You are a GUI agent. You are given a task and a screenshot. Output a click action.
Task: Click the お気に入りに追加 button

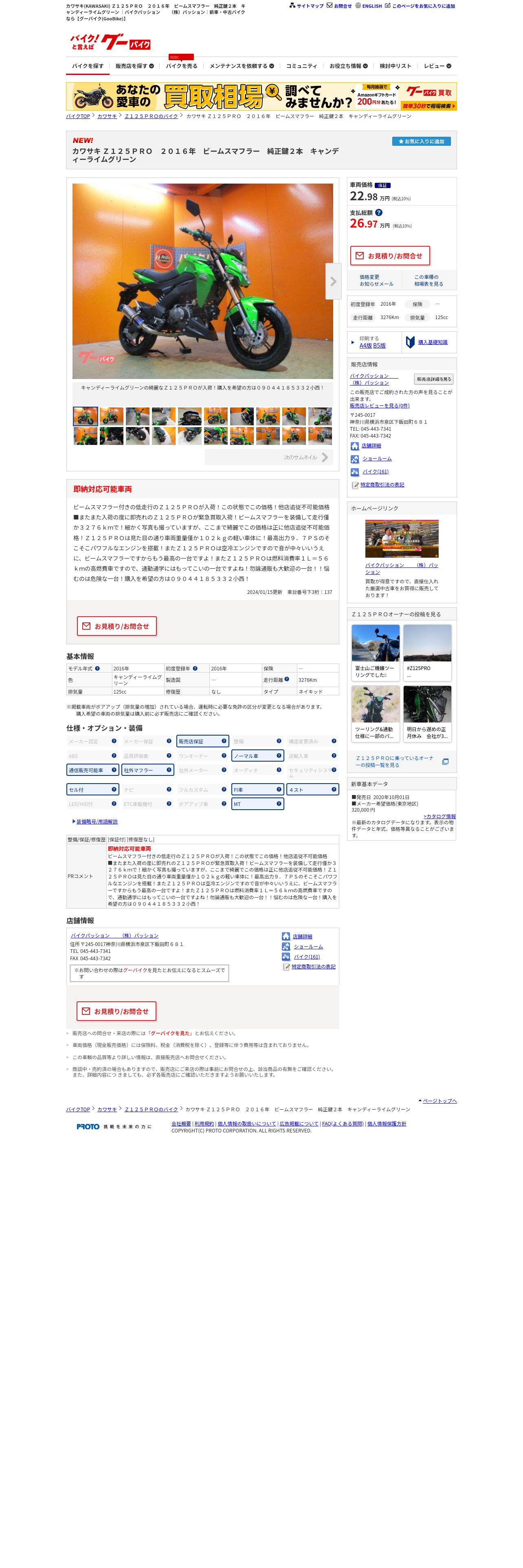[x=421, y=141]
